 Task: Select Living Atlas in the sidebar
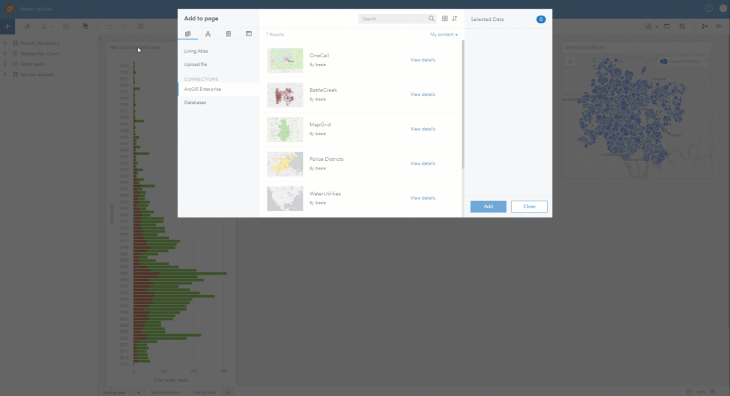click(x=196, y=51)
